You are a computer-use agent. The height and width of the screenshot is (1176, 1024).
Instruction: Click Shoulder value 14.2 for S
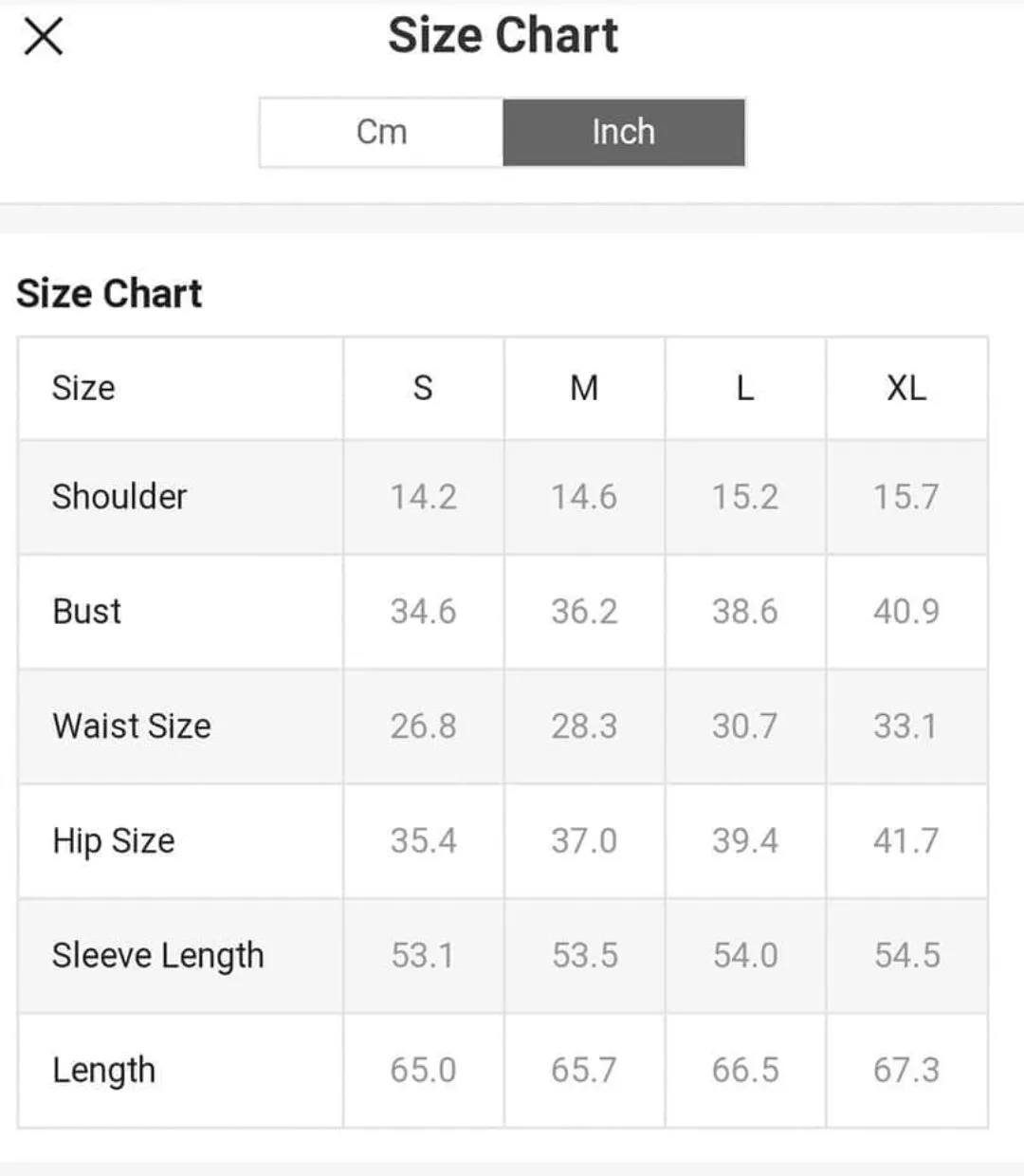pos(424,497)
